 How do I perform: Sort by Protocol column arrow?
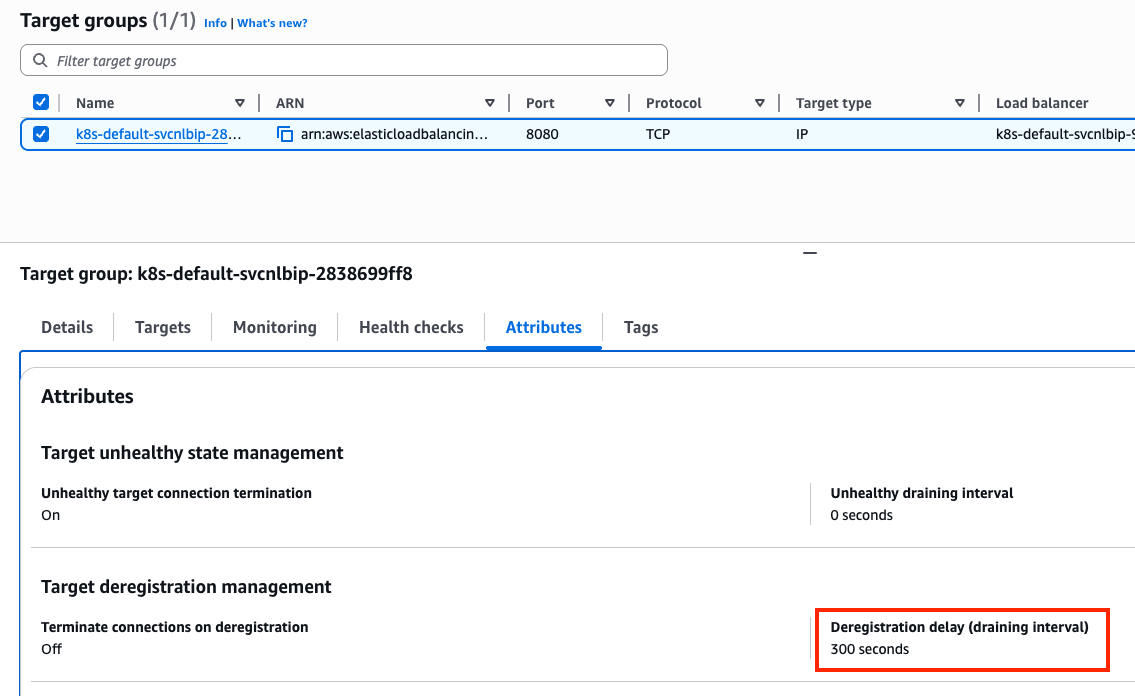pos(760,103)
